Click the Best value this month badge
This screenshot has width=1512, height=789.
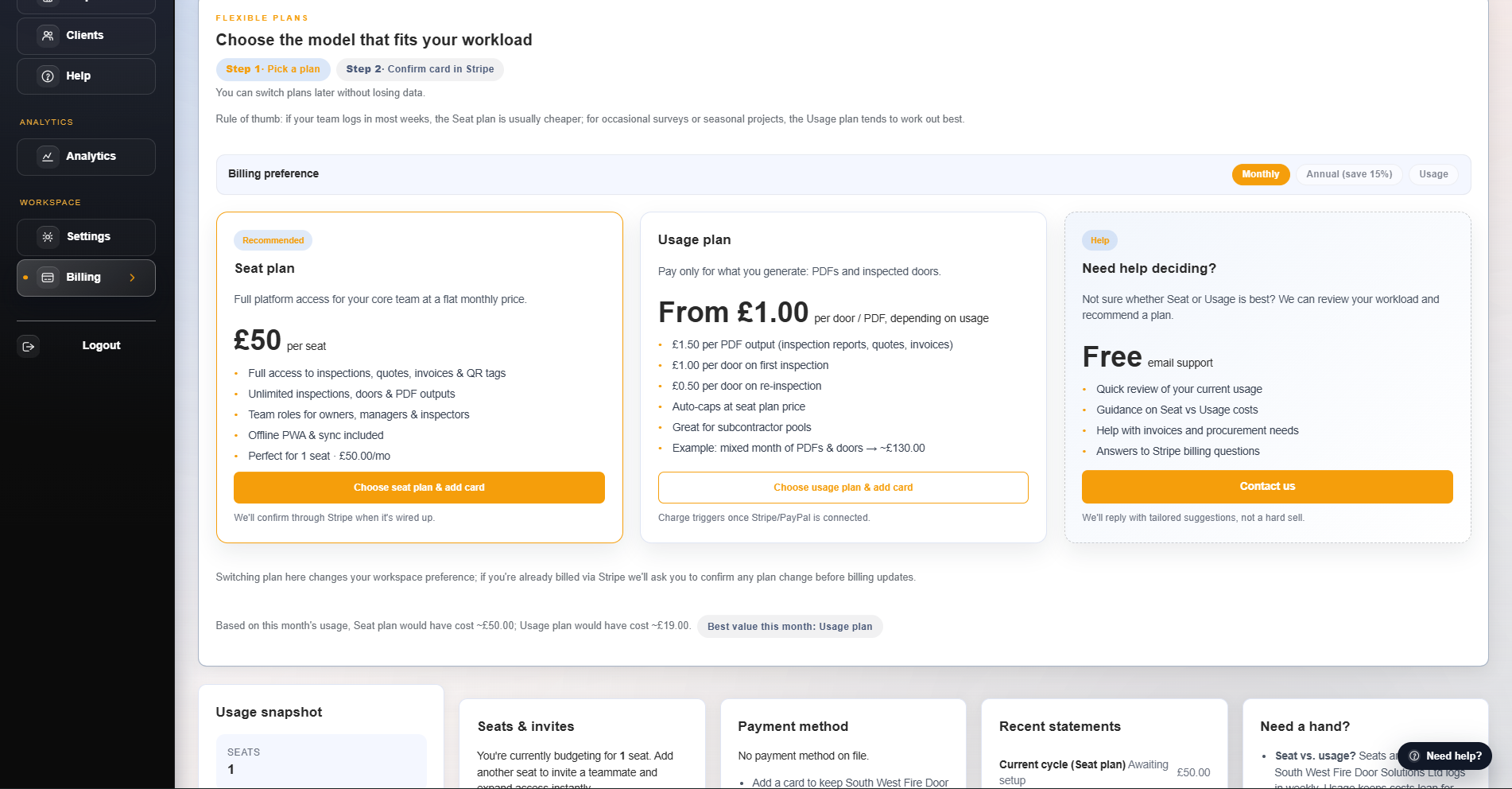click(x=789, y=627)
